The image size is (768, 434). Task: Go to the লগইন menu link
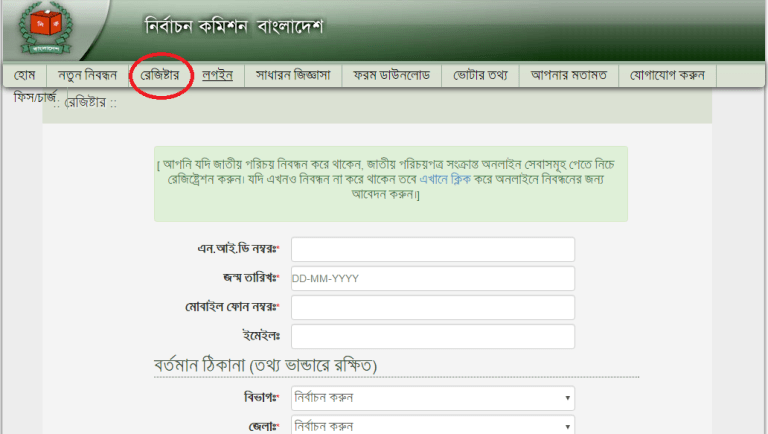[217, 75]
